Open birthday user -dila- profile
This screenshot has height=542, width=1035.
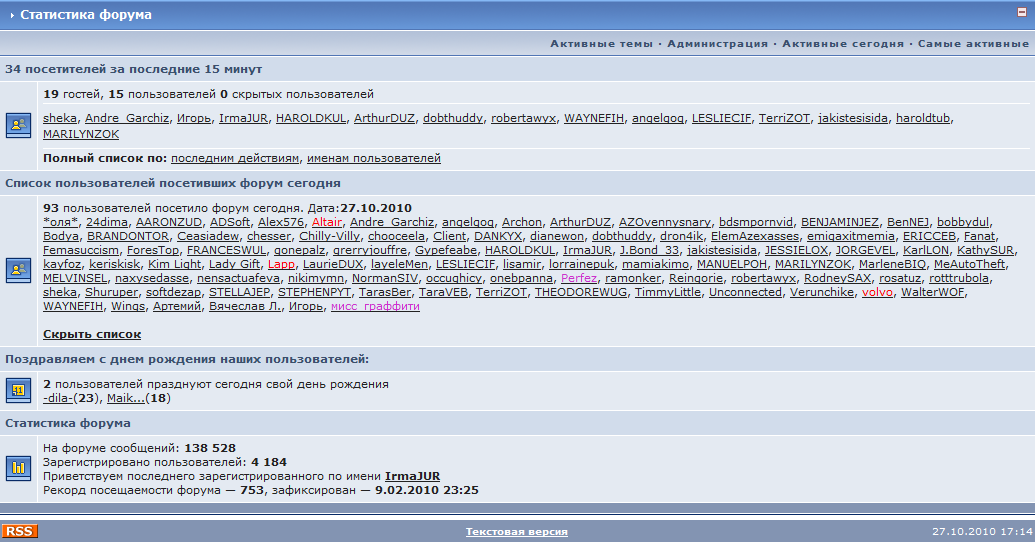pos(62,398)
